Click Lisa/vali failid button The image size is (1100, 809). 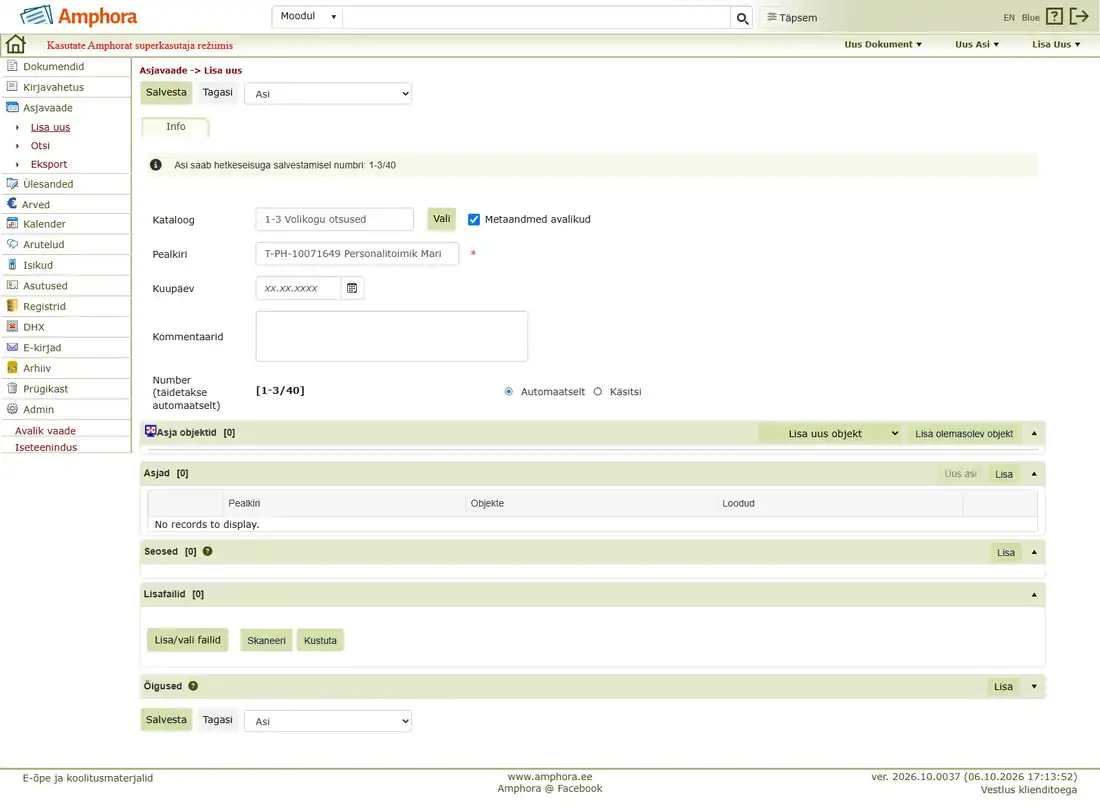pos(187,640)
